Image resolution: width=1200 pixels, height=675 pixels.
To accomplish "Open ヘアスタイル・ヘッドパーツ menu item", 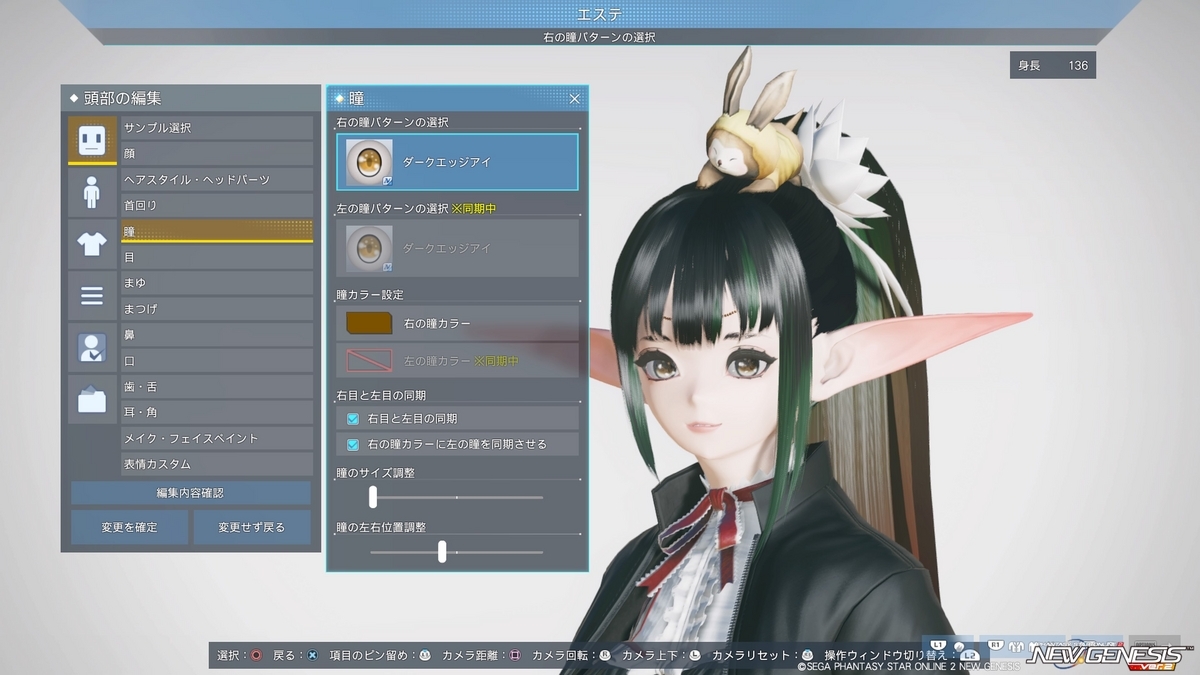I will (217, 180).
